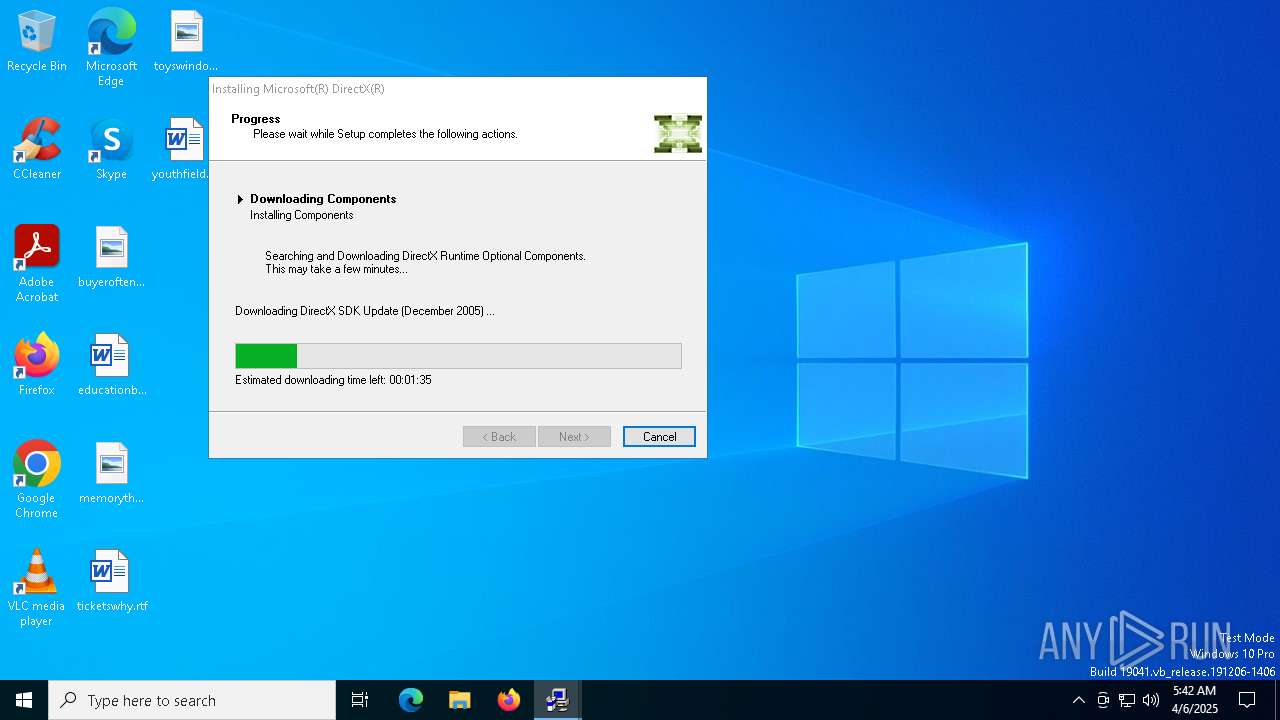Click the taskbar search box
Screen dimensions: 1280x720
coord(192,700)
